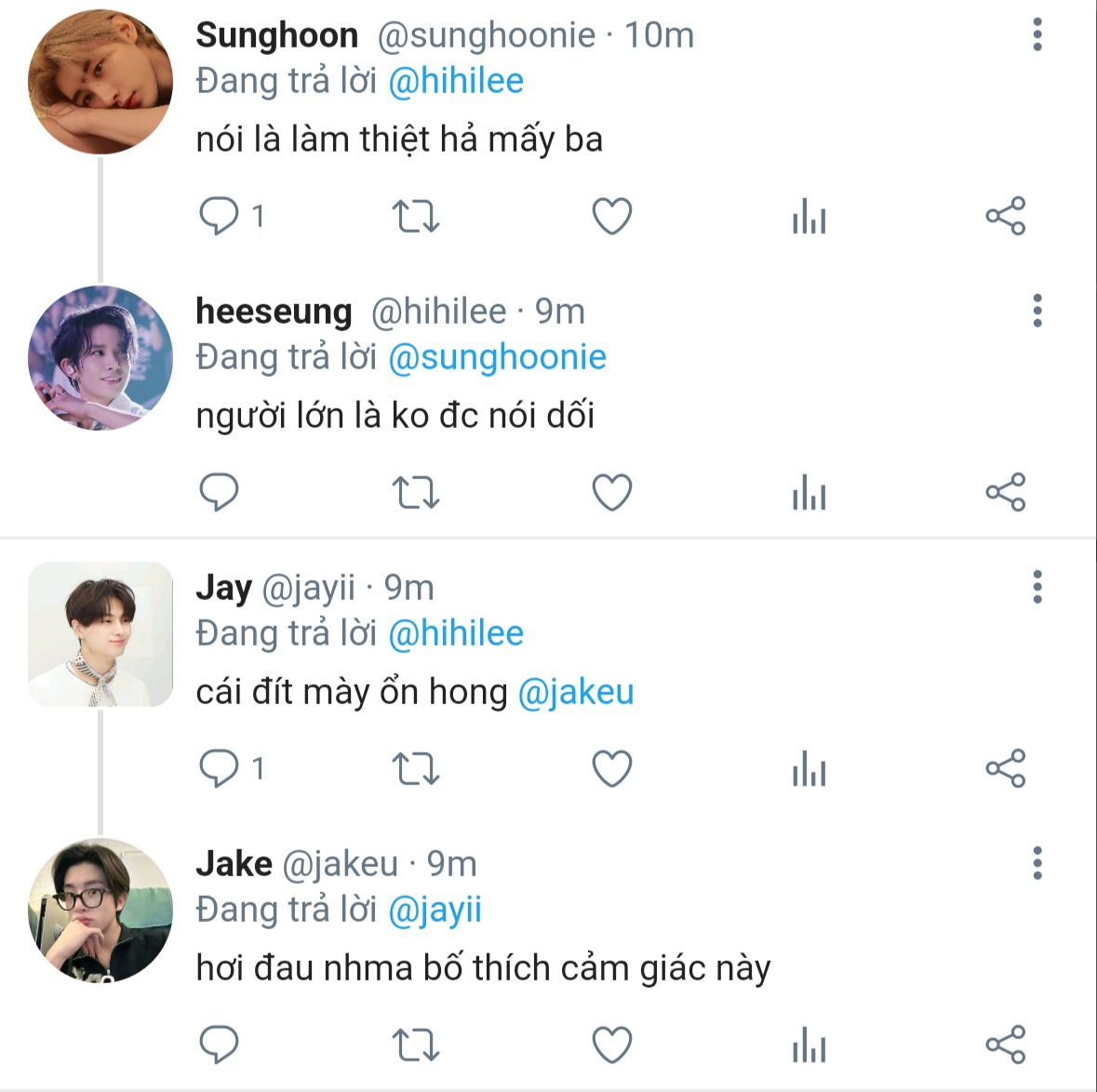Open @sunghoonie link in heeseung's reply line

tap(496, 357)
